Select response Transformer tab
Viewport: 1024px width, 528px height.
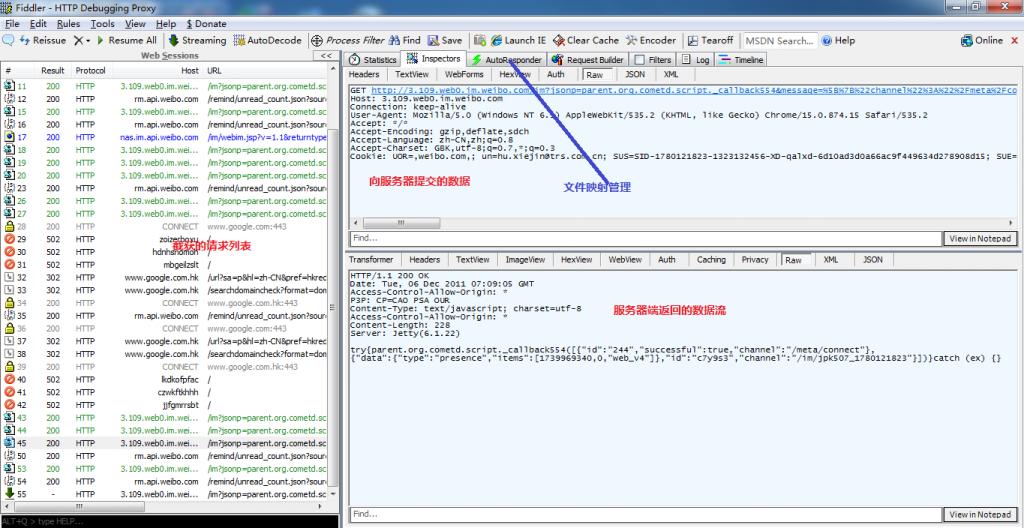click(371, 259)
